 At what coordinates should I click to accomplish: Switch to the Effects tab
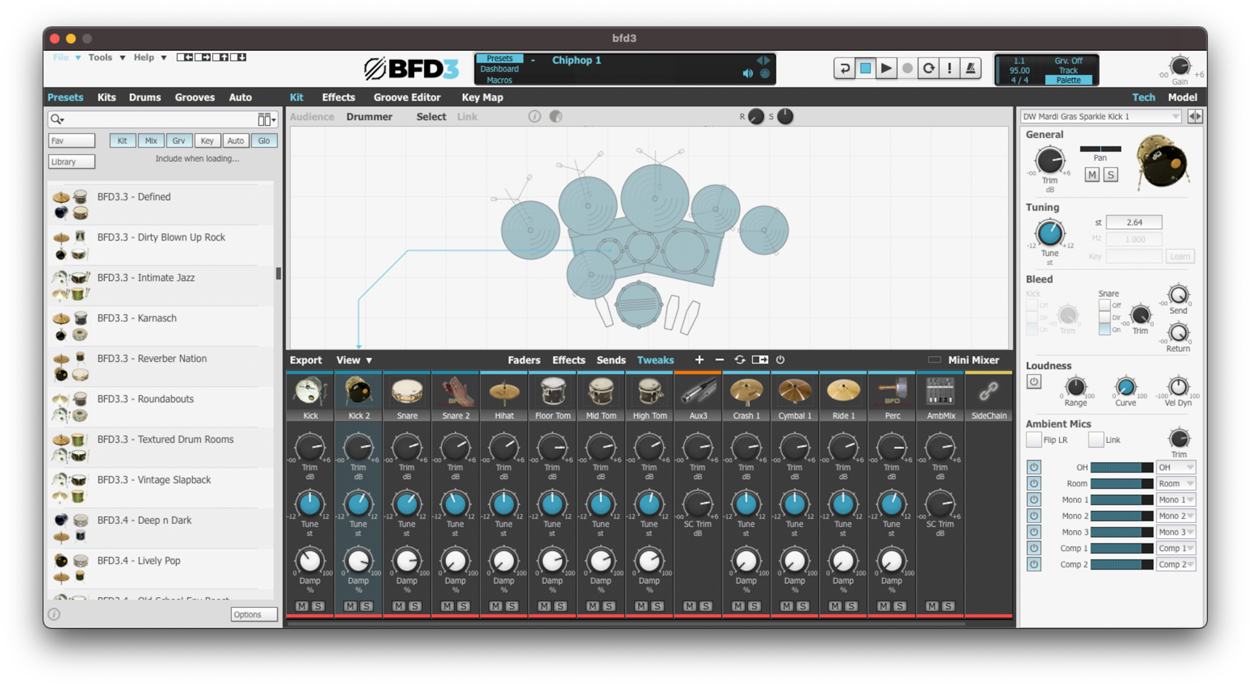338,97
